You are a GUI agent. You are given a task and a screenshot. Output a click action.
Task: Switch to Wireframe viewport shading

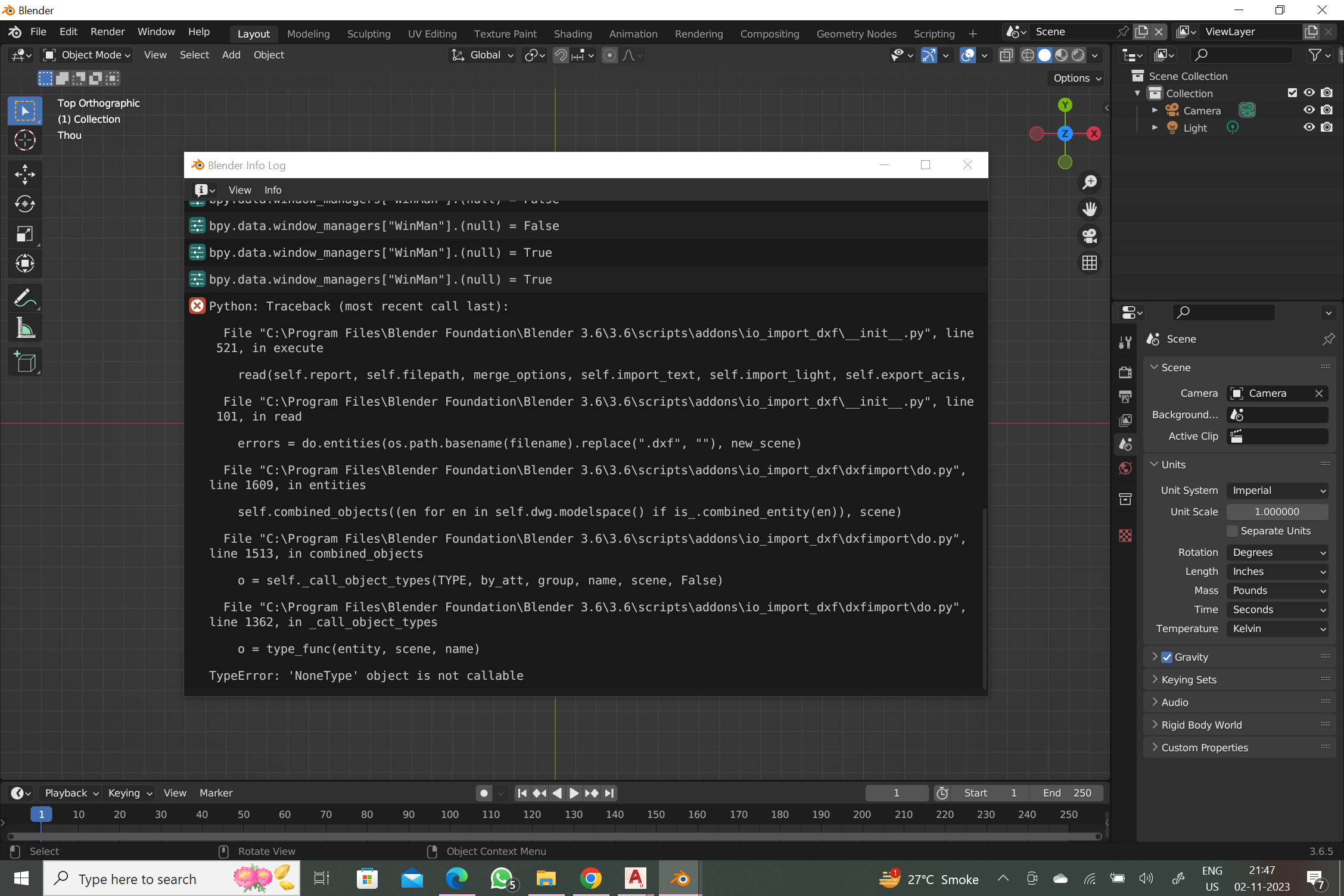(x=1028, y=55)
